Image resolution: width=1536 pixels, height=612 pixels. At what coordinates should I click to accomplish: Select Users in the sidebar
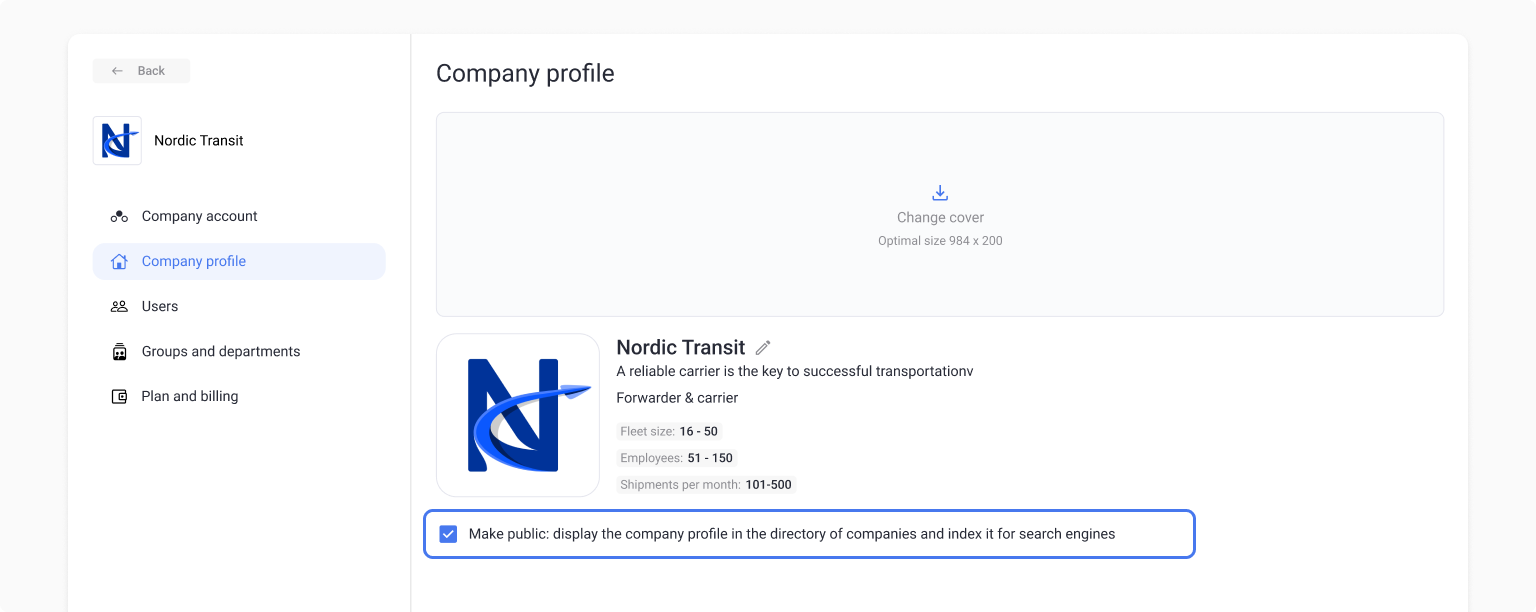coord(160,307)
